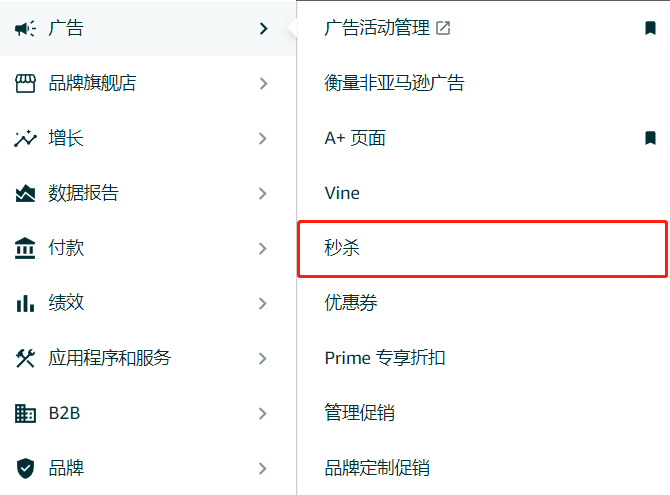Open the 秒杀 menu item

pos(482,249)
